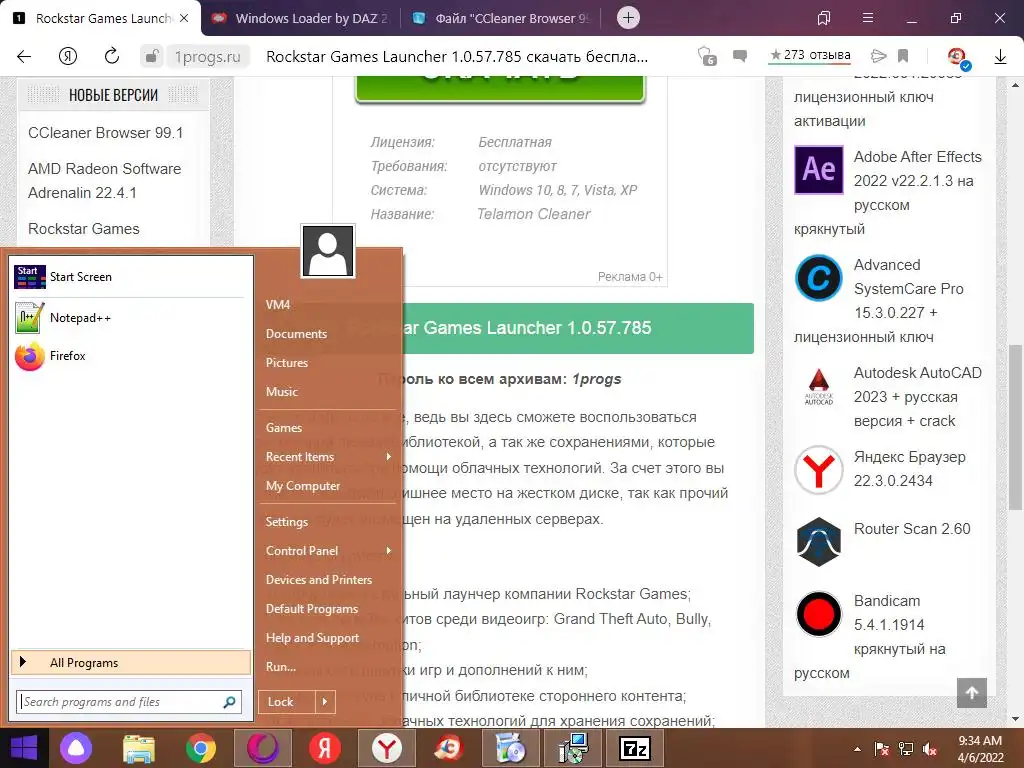1024x768 pixels.
Task: Expand the Recent Items submenu arrow
Action: point(389,456)
